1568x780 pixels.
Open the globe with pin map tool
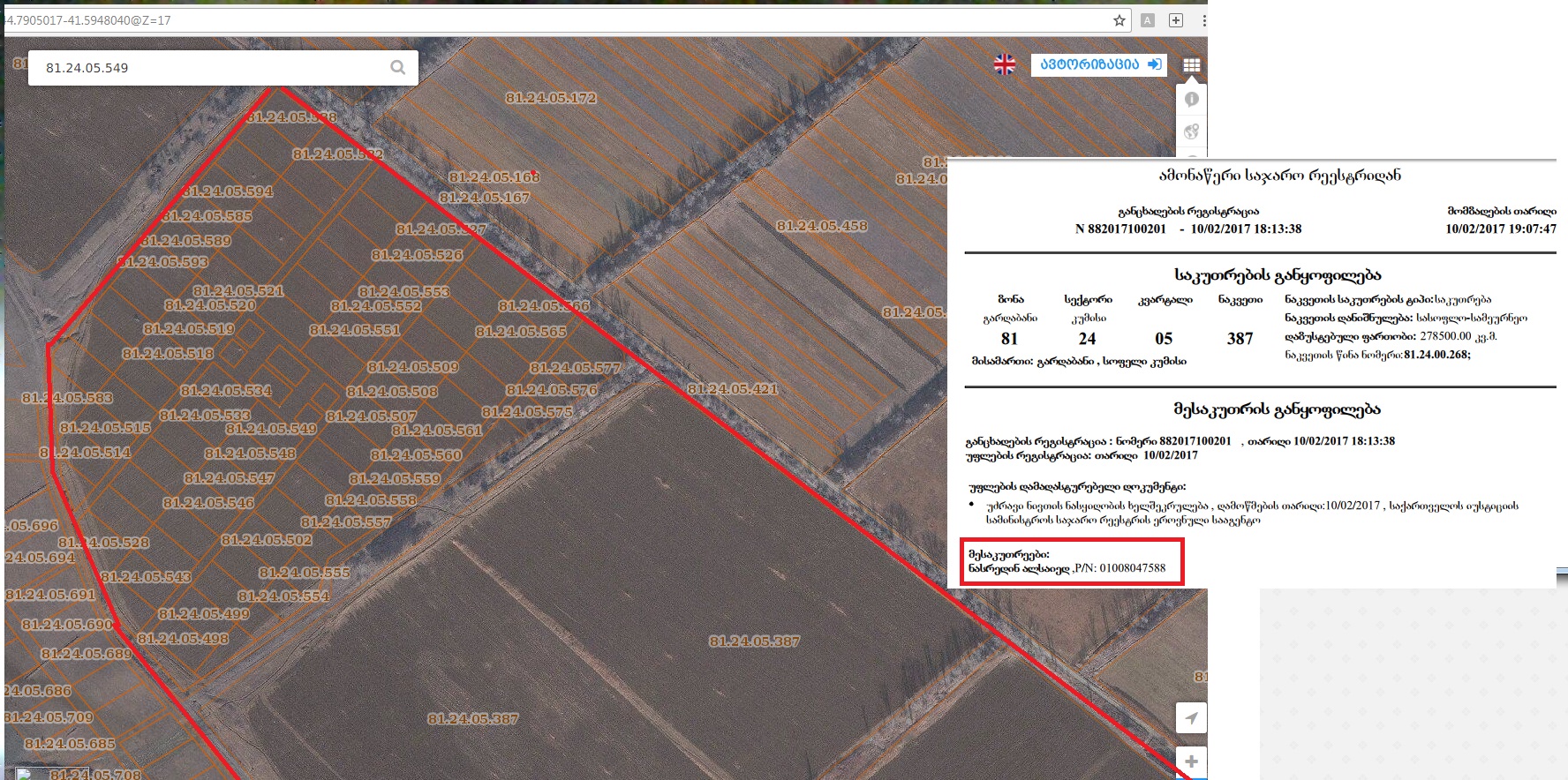point(1192,131)
